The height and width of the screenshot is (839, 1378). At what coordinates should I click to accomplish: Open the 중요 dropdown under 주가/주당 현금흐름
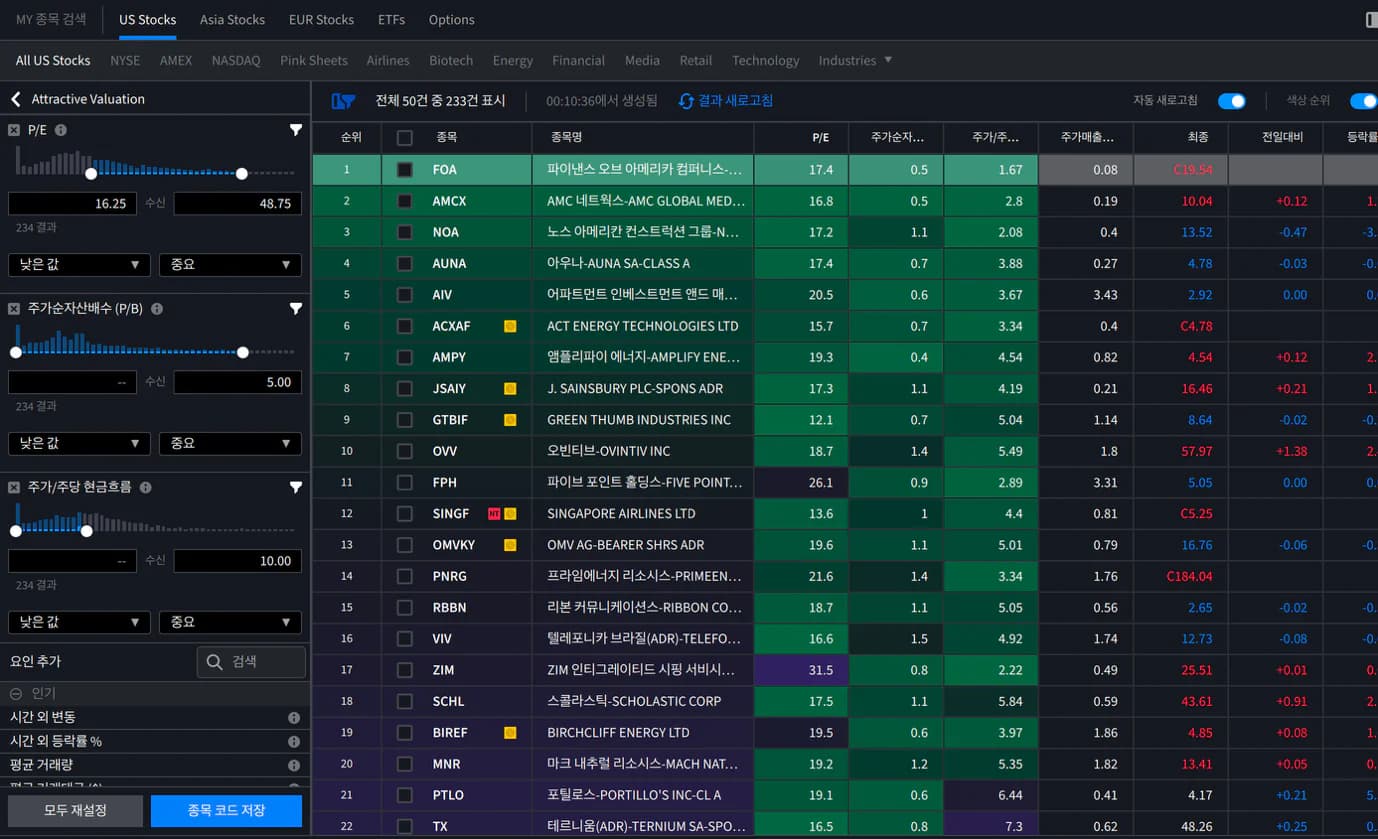(x=230, y=622)
